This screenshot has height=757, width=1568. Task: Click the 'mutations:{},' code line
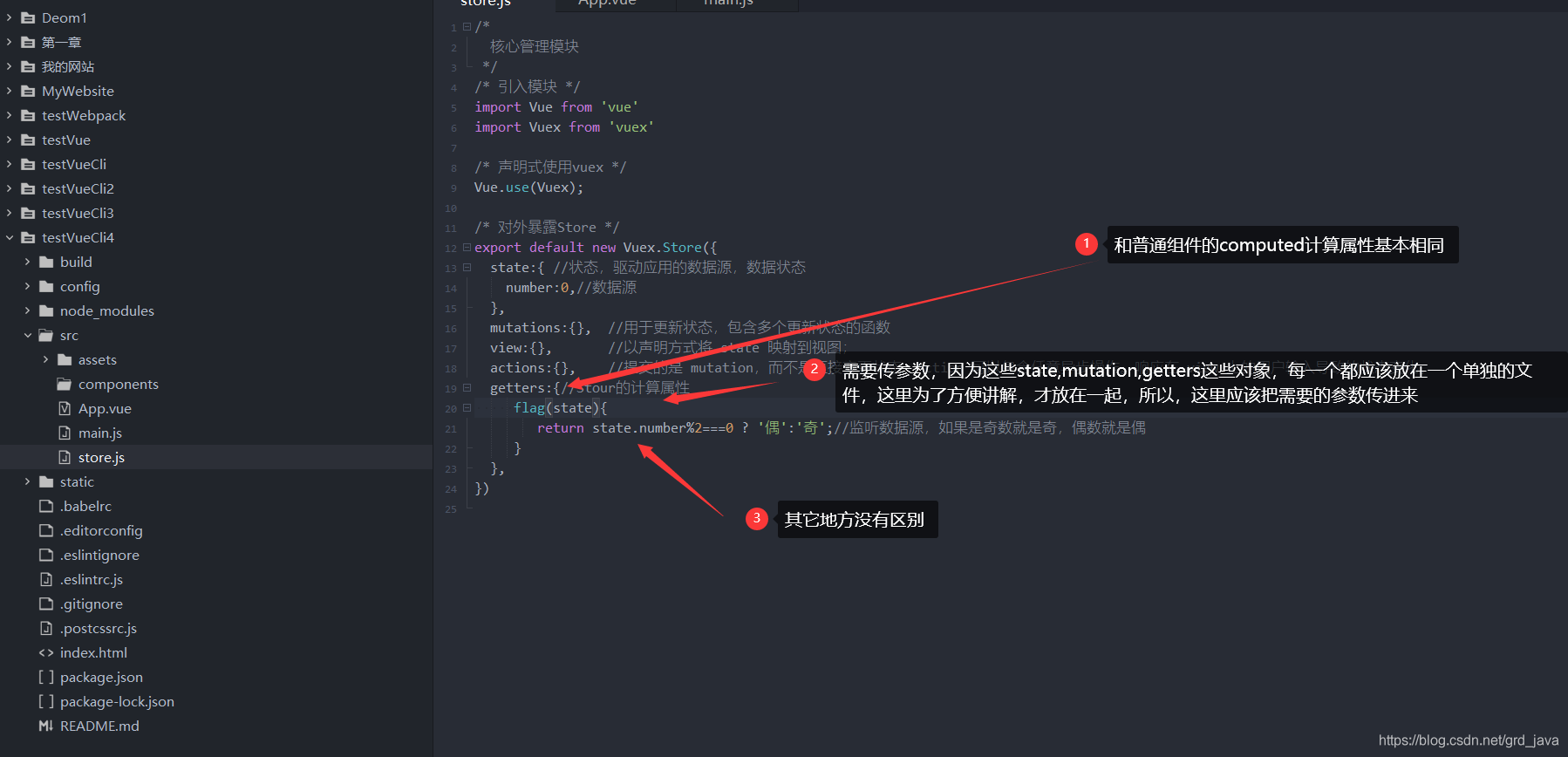540,328
